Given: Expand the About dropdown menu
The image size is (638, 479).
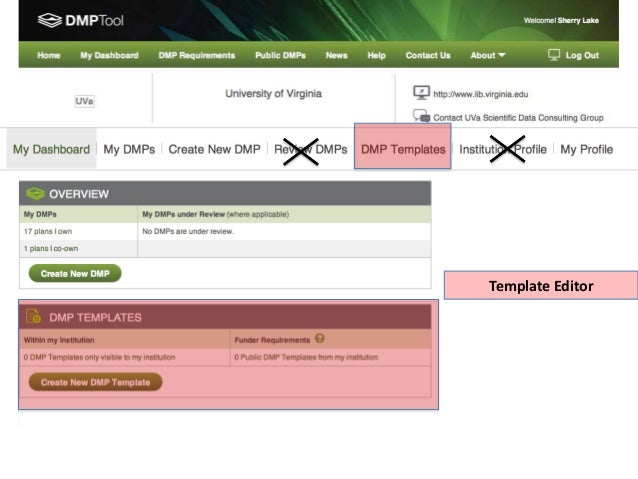Looking at the screenshot, I should pos(487,55).
